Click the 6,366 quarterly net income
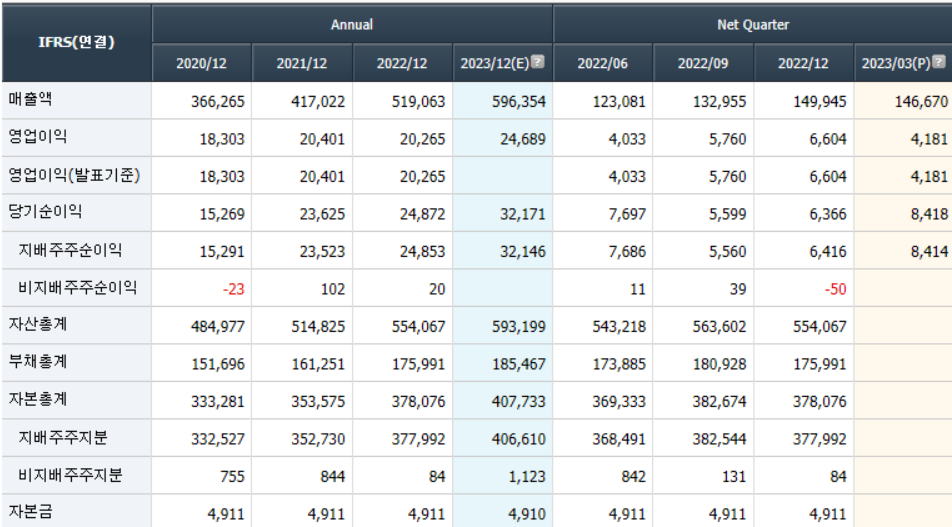The image size is (952, 527). (x=828, y=214)
